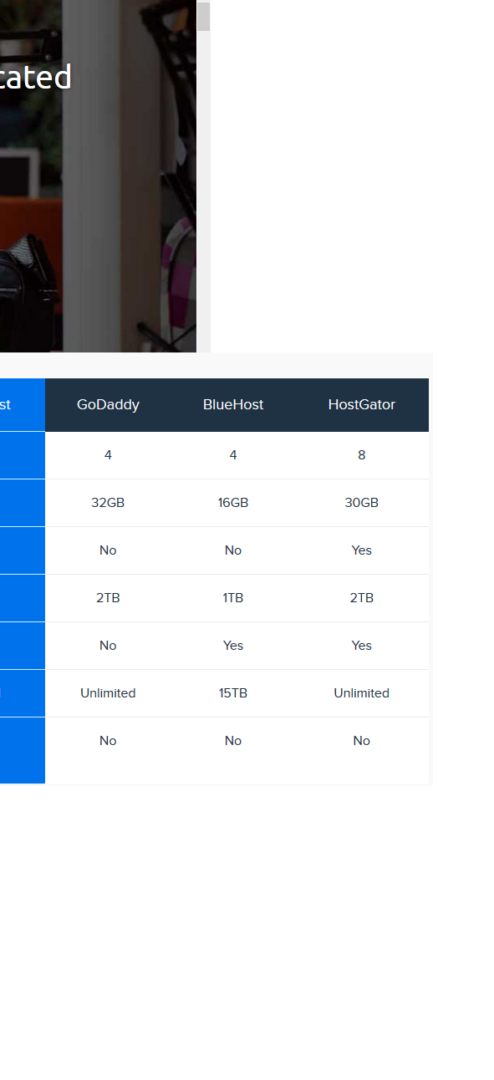
Task: Select the 2TB cell in HostGator column
Action: pyautogui.click(x=362, y=598)
